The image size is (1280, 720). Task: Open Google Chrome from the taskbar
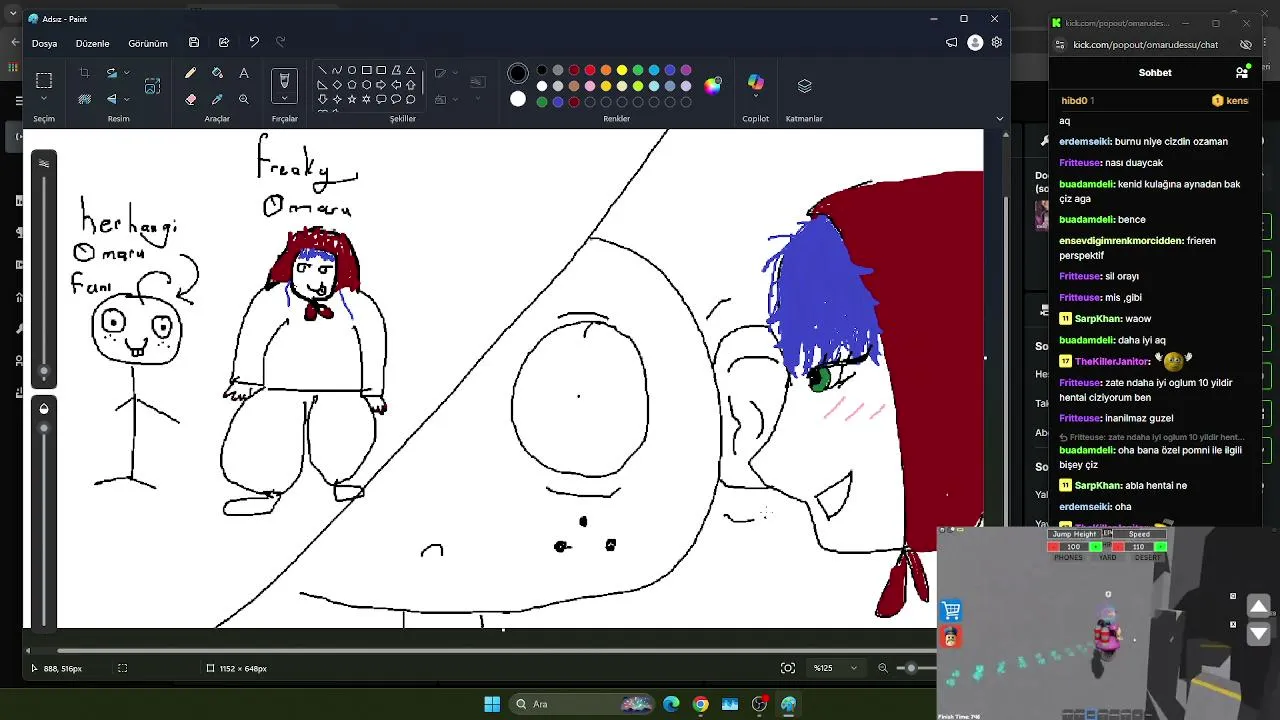click(700, 704)
